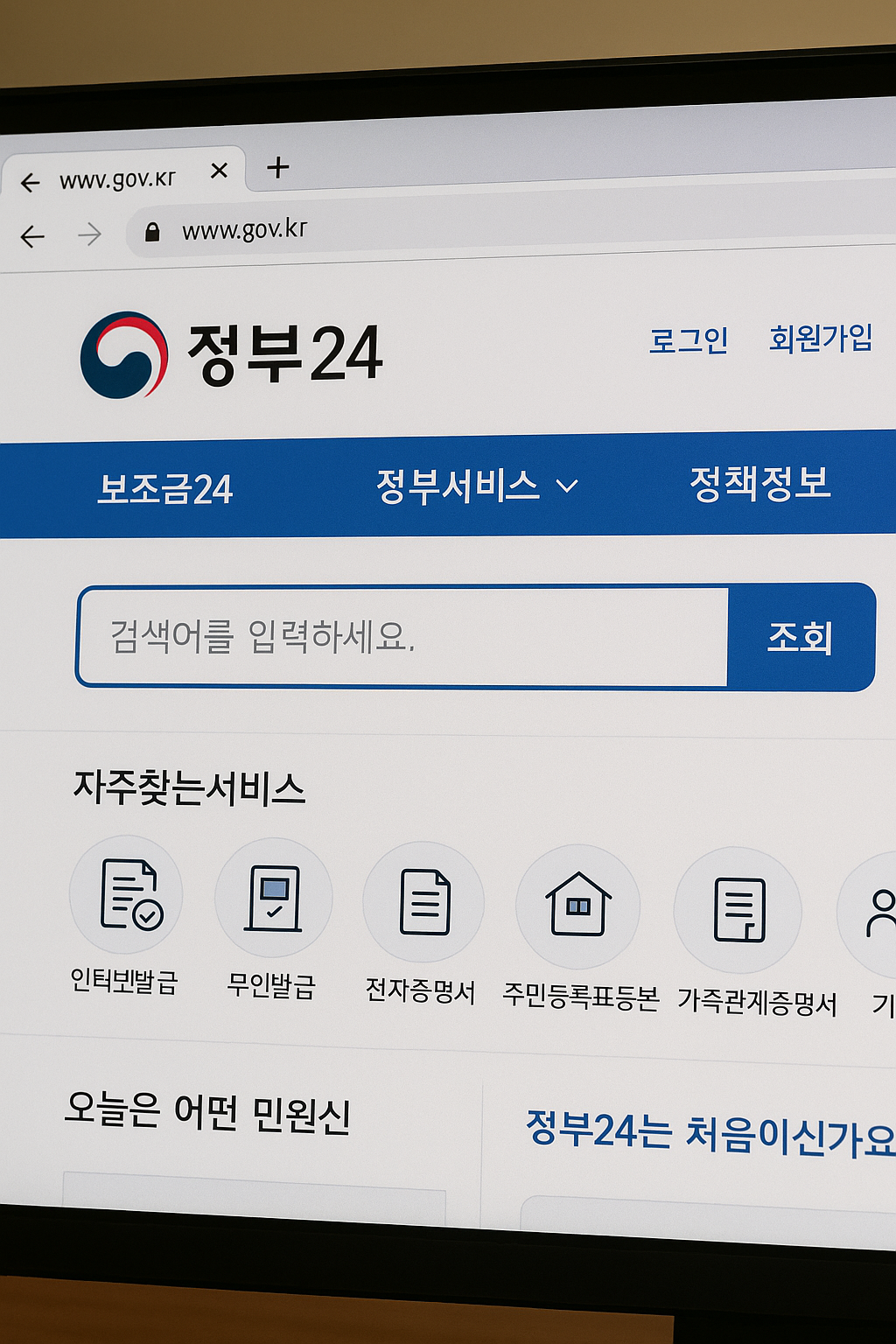896x1344 pixels.
Task: Click the 주민등록표등본 label
Action: click(580, 996)
